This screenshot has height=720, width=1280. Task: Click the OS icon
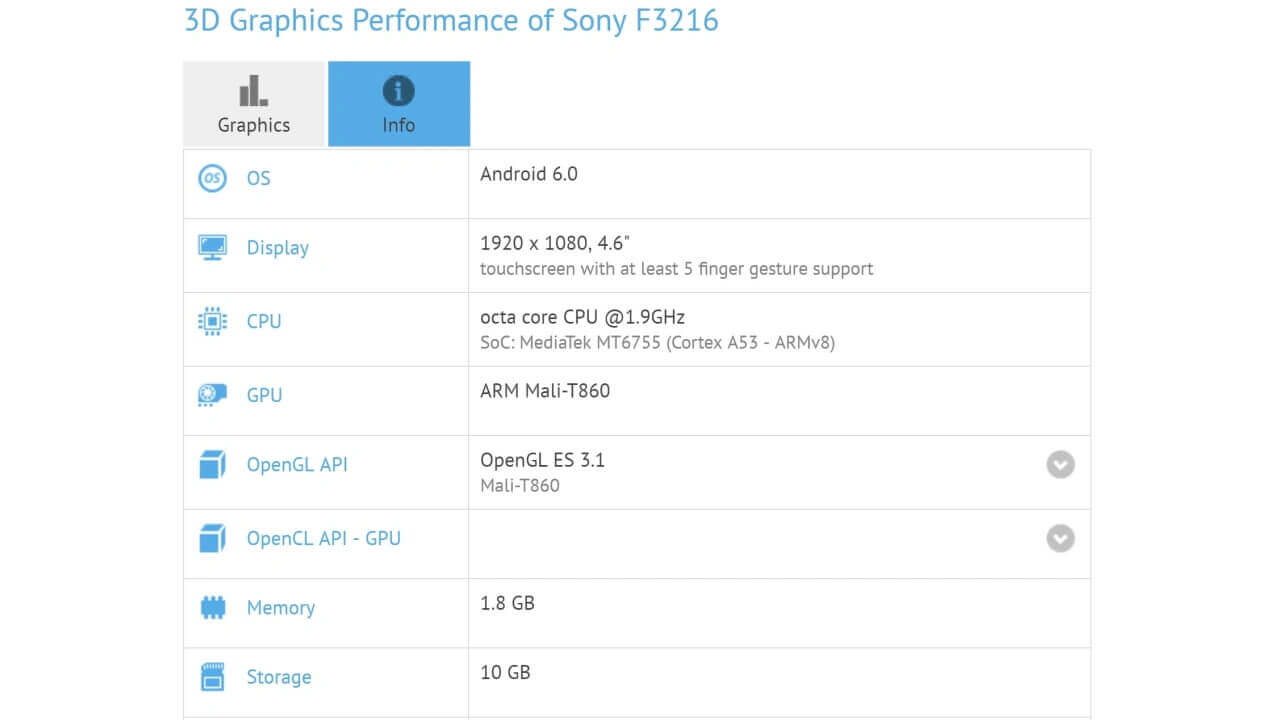point(211,178)
